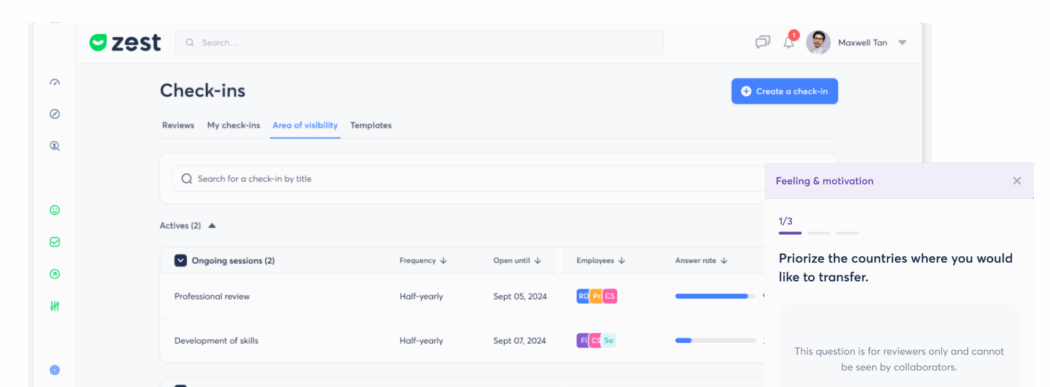Sort by Open until column

pos(518,260)
